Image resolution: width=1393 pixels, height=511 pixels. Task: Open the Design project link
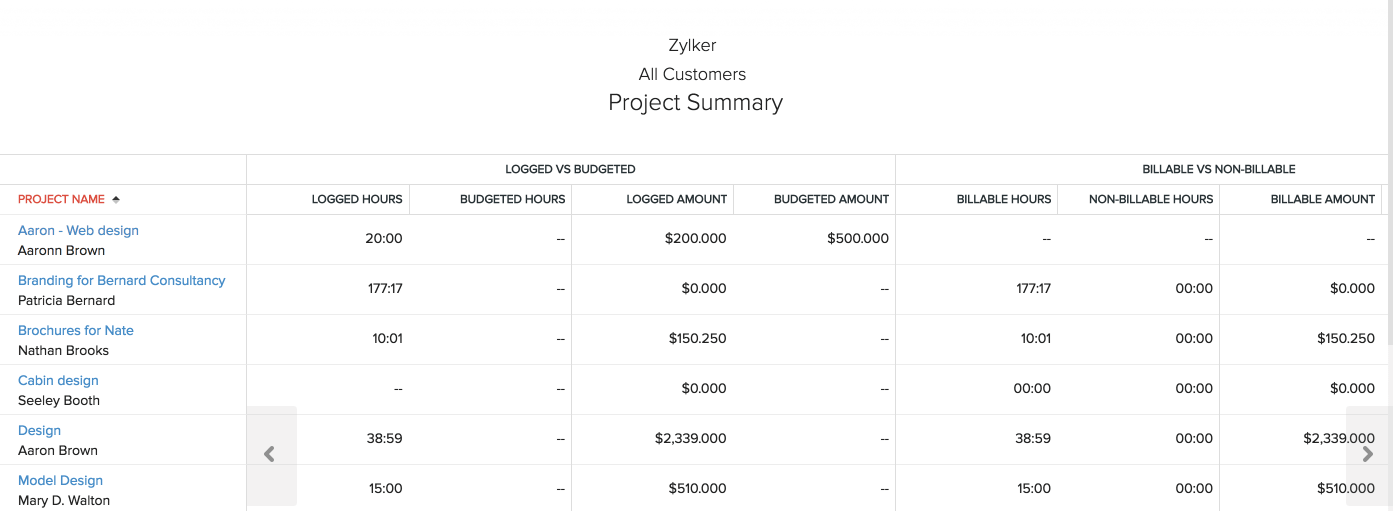point(39,430)
